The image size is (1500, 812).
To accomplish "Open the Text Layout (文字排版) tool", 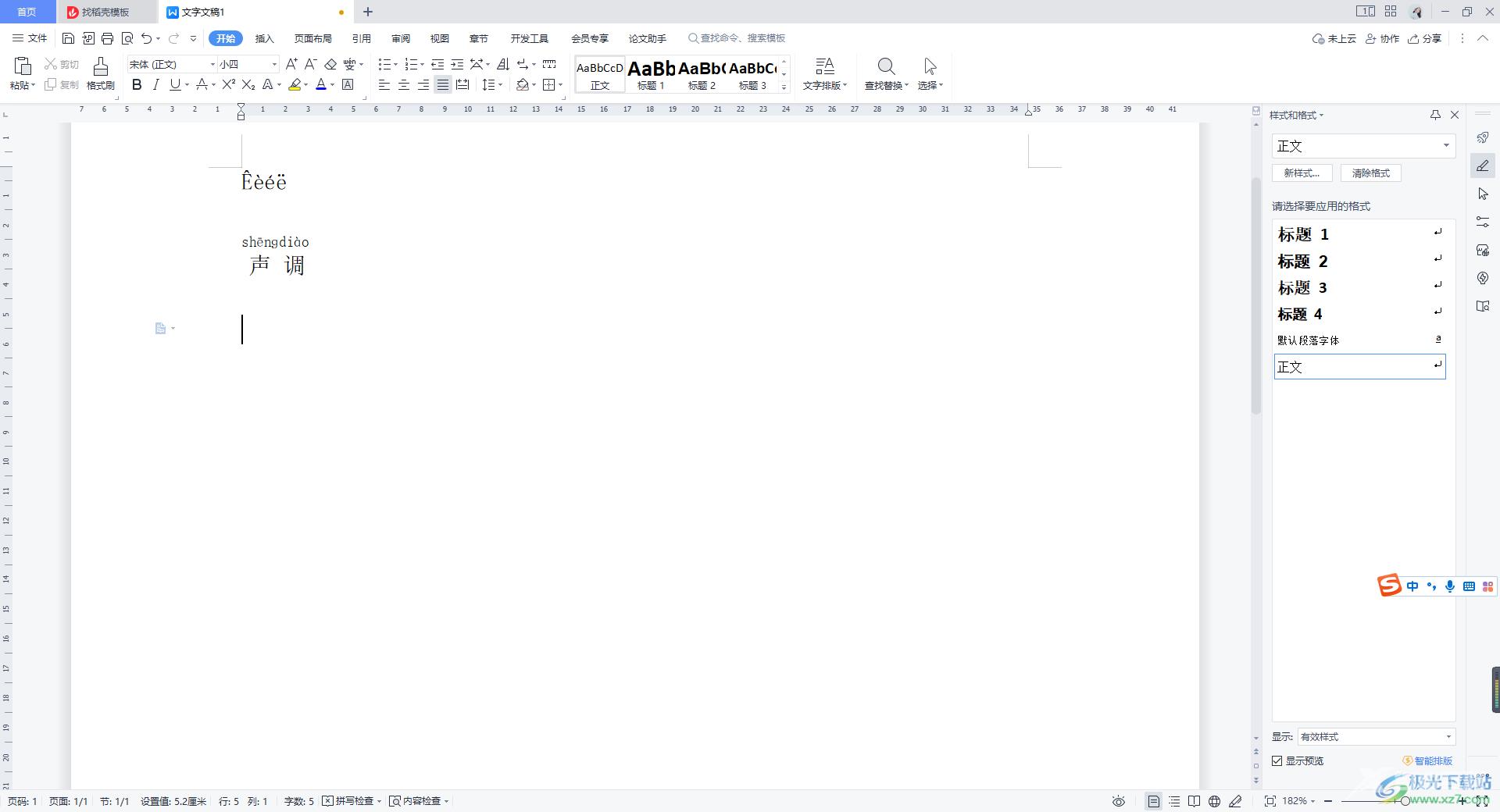I will (x=824, y=74).
